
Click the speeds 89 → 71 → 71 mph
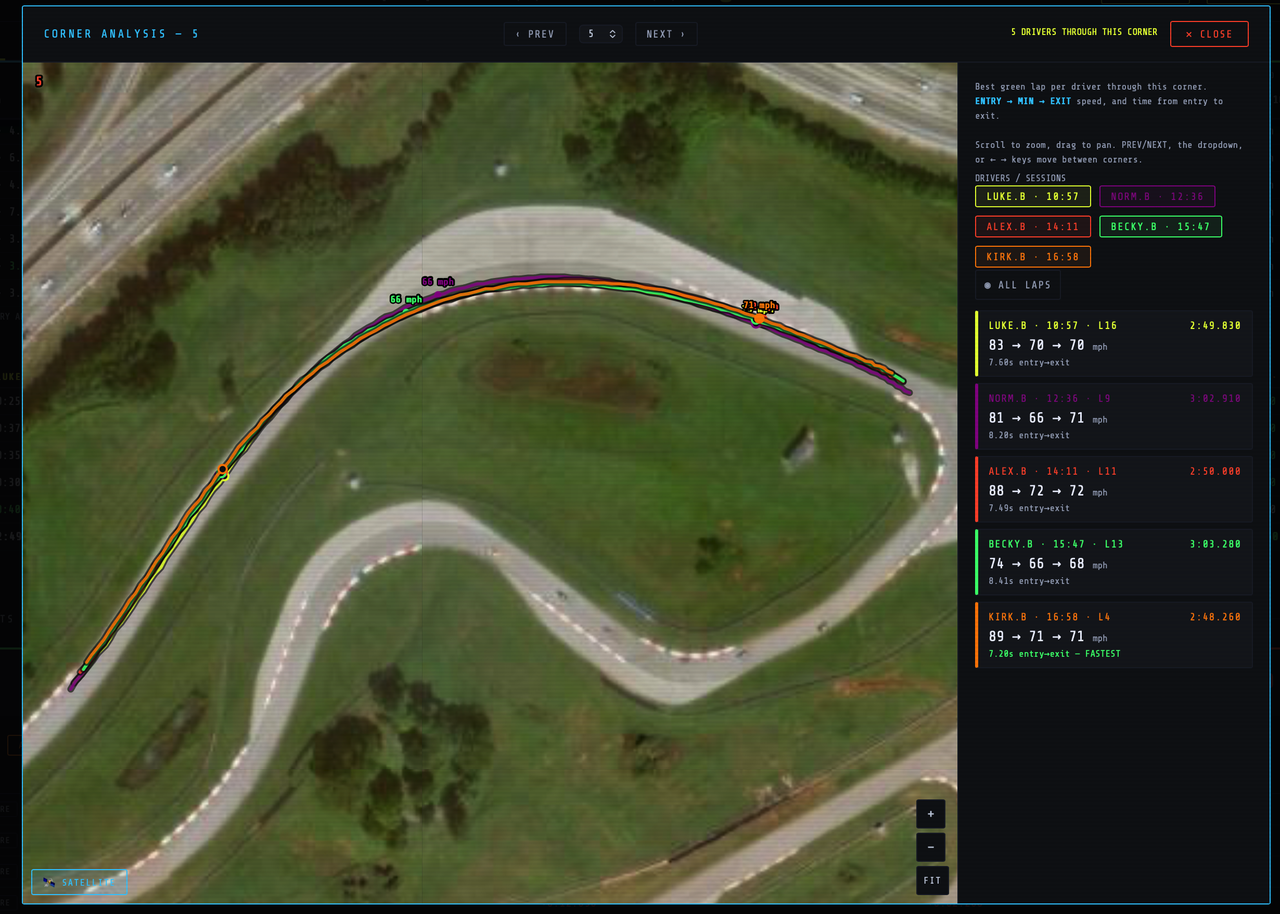point(1048,637)
